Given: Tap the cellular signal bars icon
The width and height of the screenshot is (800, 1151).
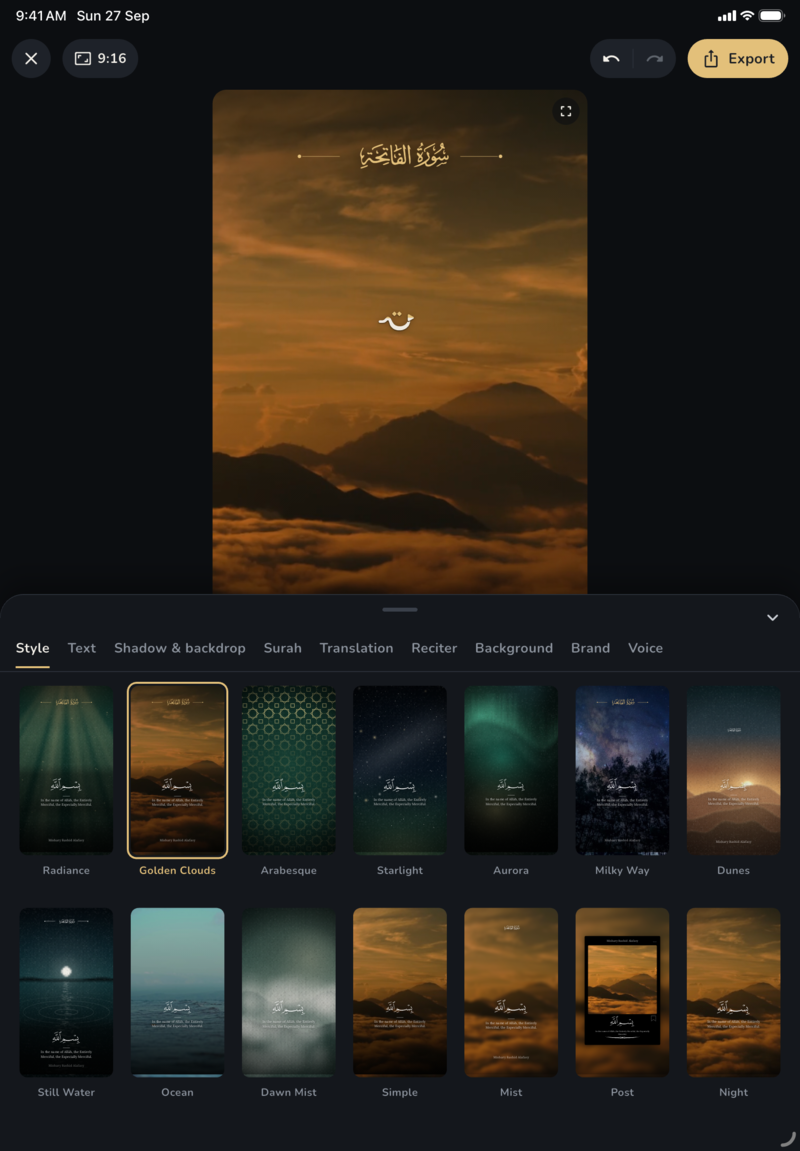Looking at the screenshot, I should tap(727, 16).
